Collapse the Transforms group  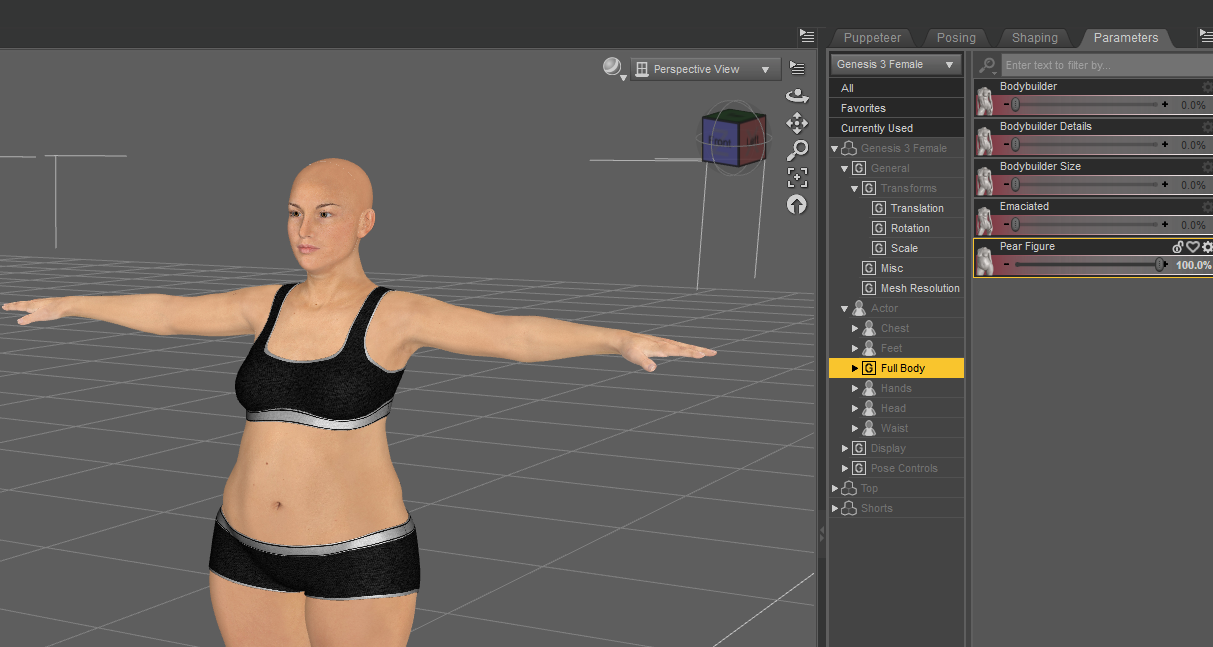(855, 188)
